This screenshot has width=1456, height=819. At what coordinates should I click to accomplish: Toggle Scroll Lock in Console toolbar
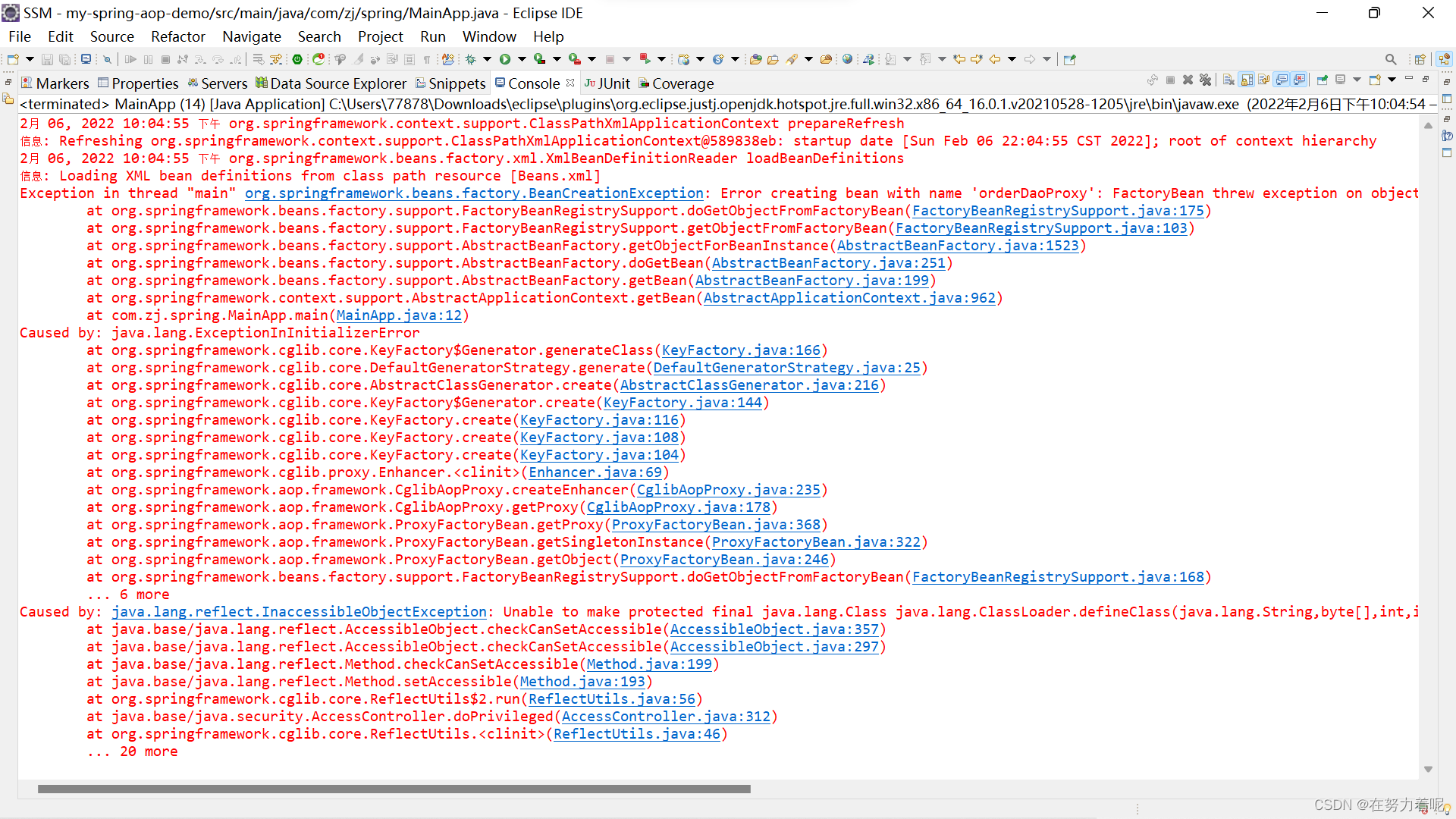tap(1247, 80)
